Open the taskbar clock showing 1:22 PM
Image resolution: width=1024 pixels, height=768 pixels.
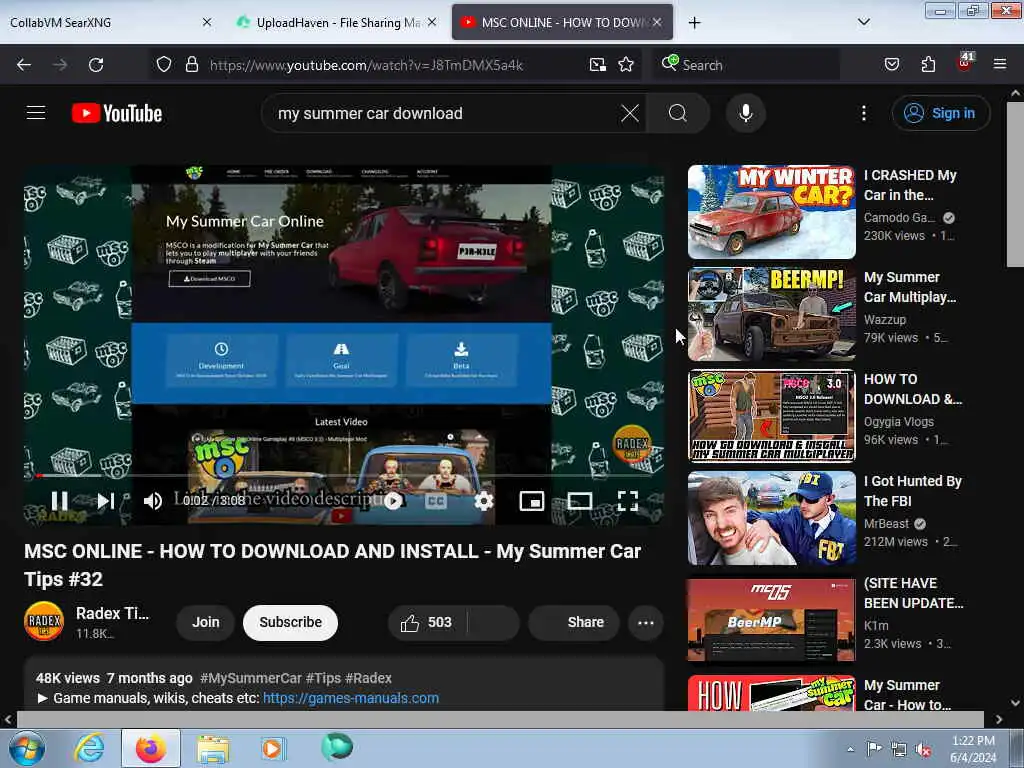[973, 749]
